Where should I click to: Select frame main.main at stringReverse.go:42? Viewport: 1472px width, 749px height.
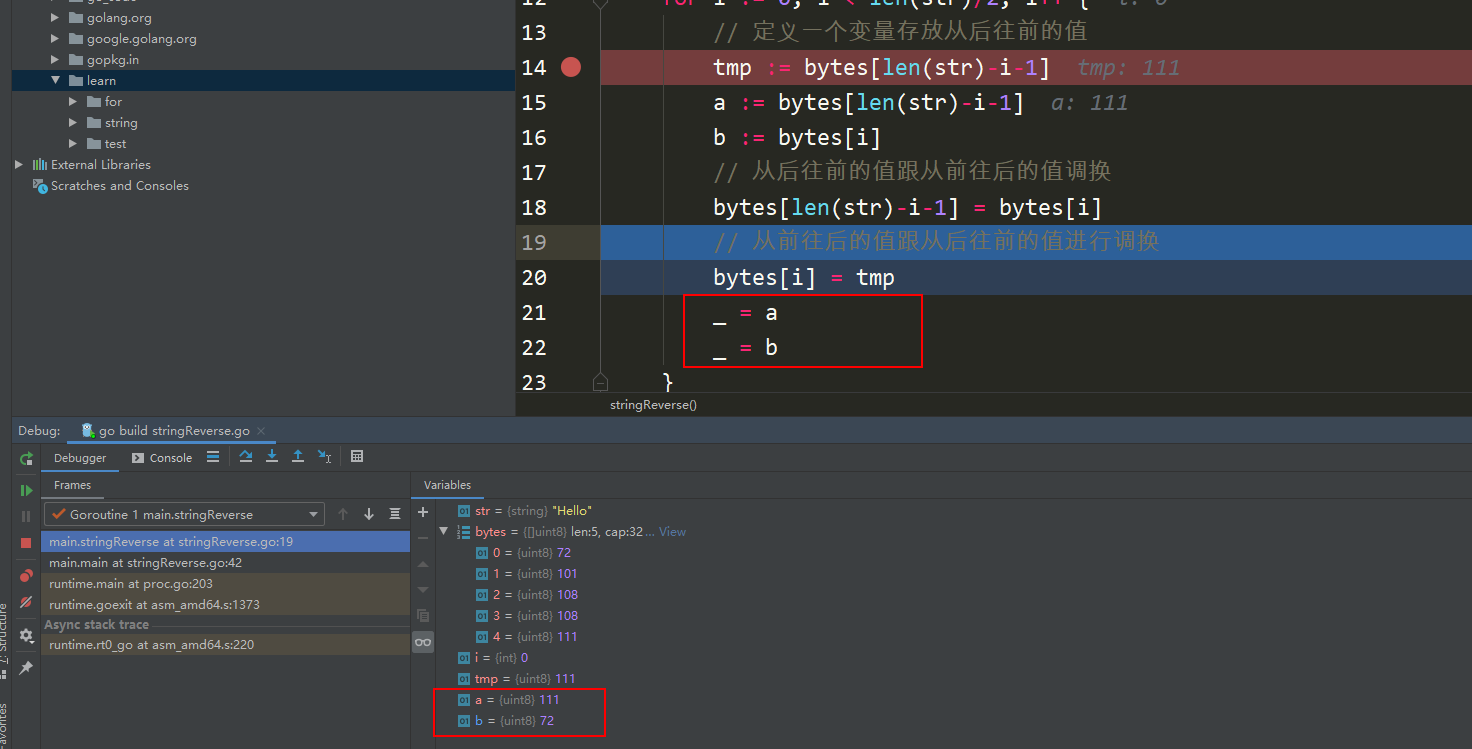point(226,563)
